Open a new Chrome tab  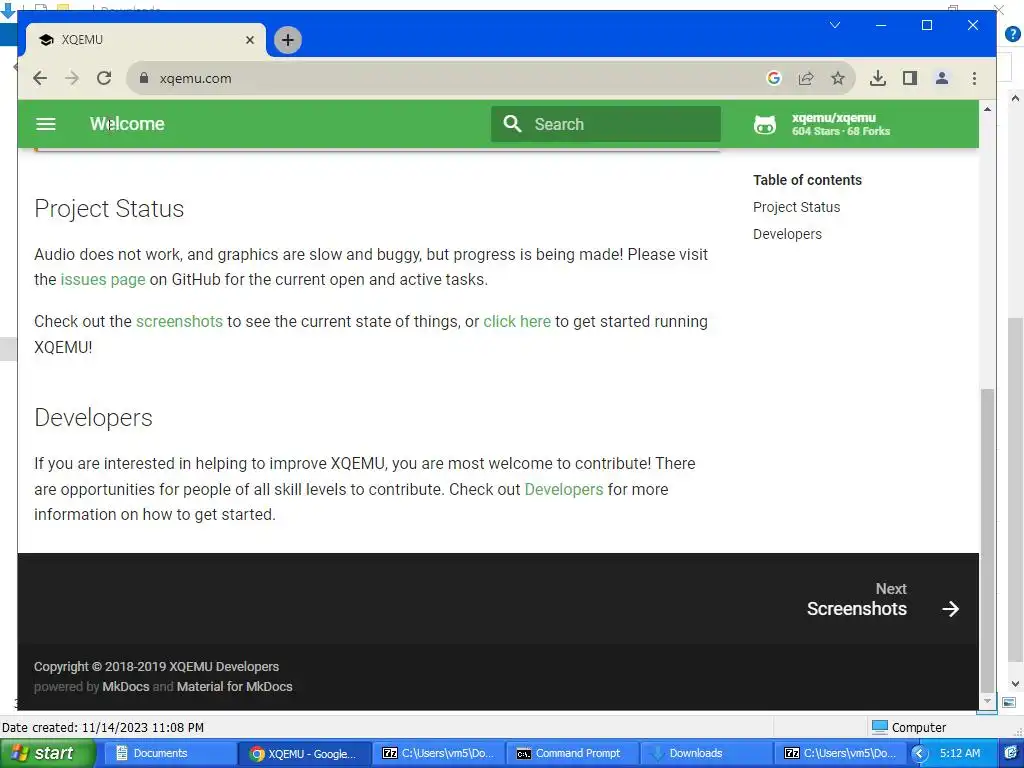(287, 40)
